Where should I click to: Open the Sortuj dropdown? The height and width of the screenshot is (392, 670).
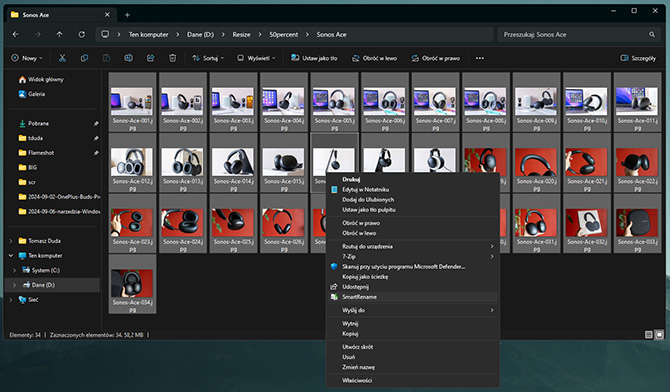click(x=208, y=58)
